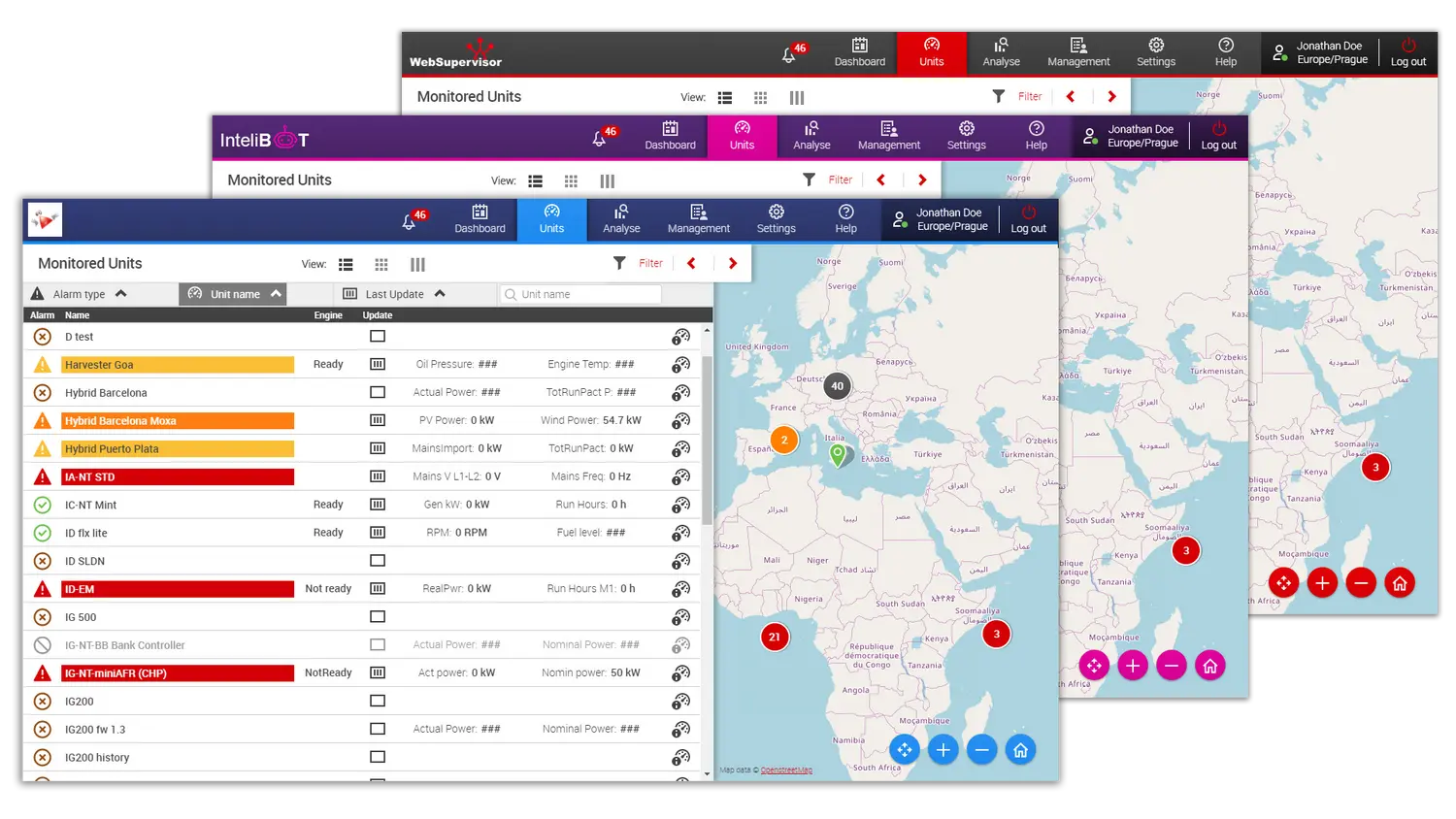Toggle the update box for IG 500 row

[378, 617]
